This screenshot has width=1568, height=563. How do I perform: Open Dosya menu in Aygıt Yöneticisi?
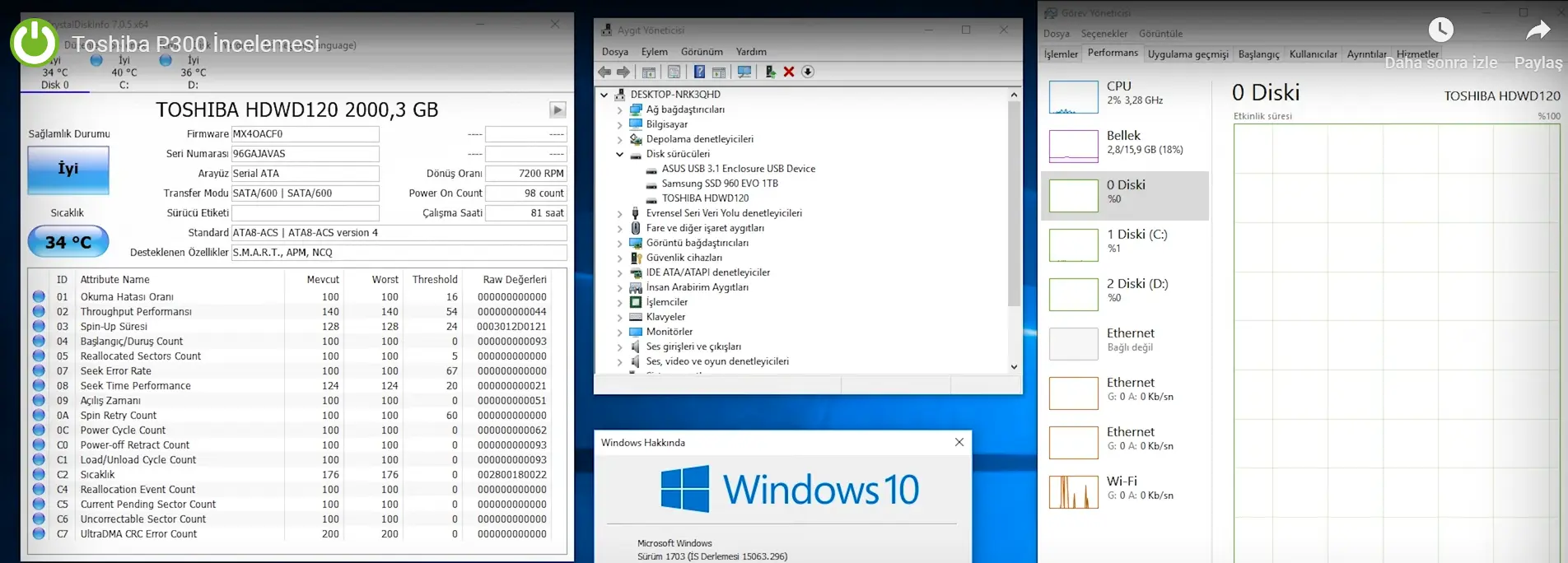(x=615, y=51)
